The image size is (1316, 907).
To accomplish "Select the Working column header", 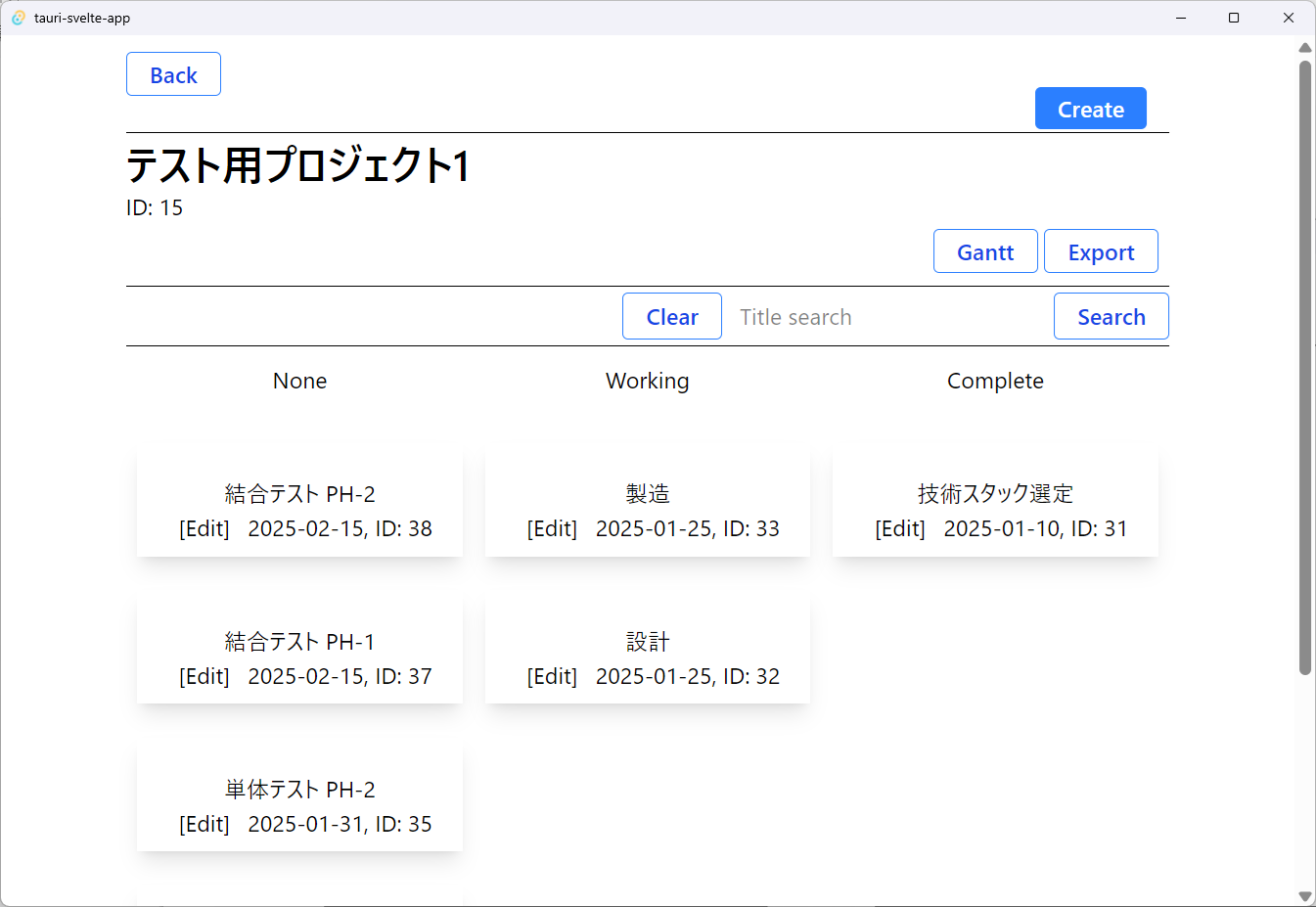I will pyautogui.click(x=647, y=381).
